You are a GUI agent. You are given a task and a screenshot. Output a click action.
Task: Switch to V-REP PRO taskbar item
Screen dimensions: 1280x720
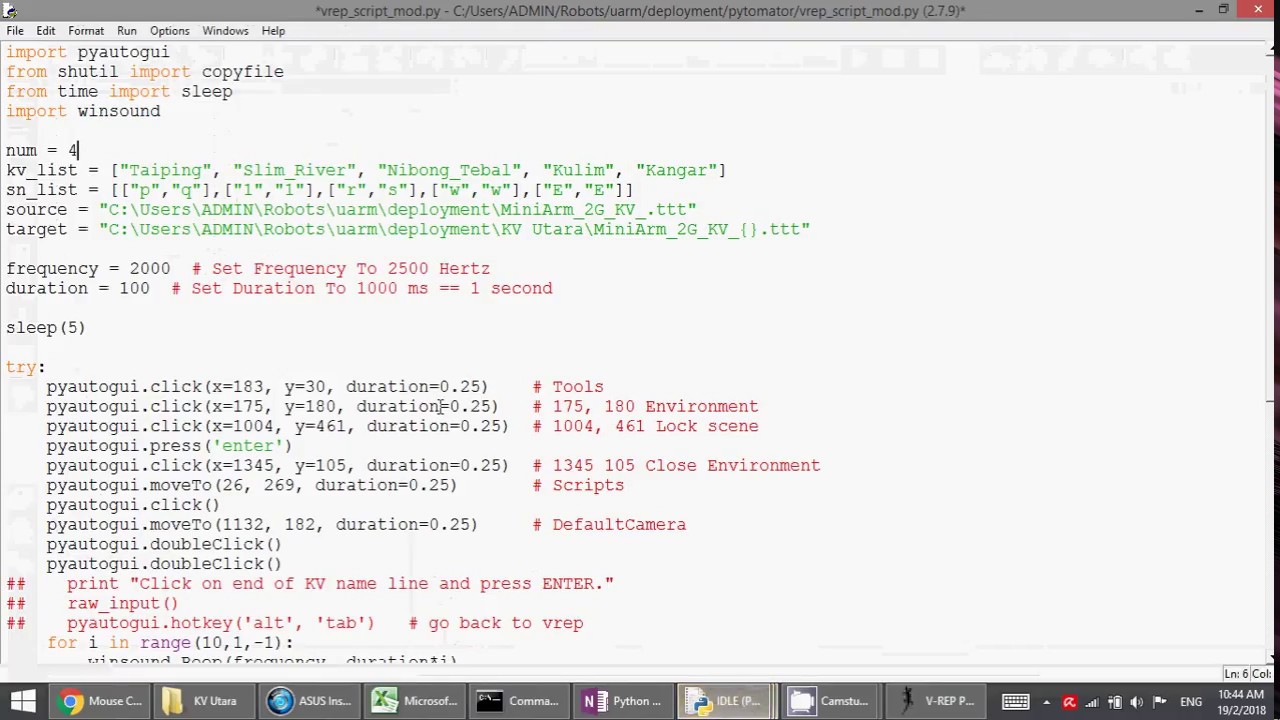point(935,701)
